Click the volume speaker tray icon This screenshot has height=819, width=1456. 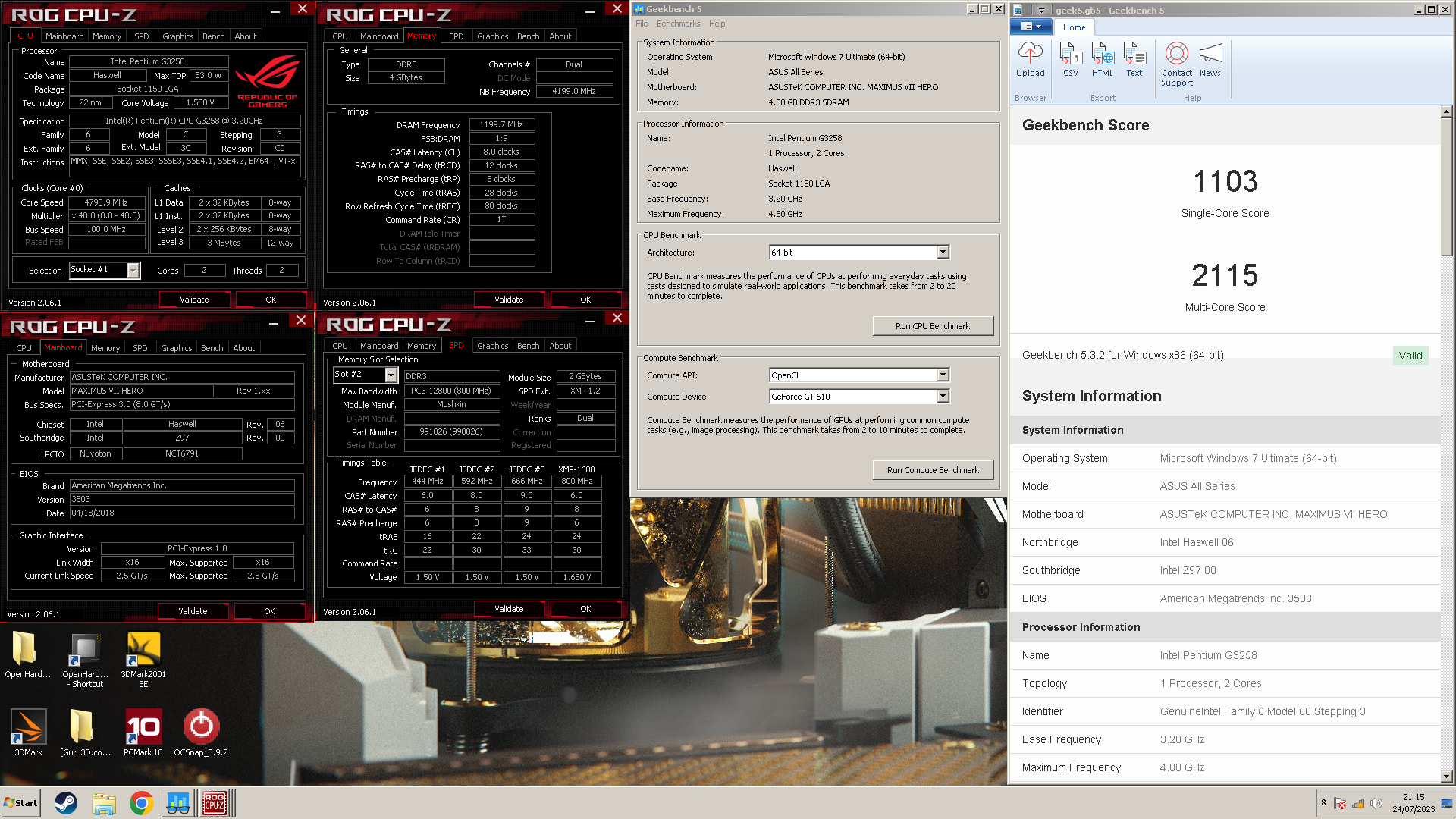coord(1376,803)
